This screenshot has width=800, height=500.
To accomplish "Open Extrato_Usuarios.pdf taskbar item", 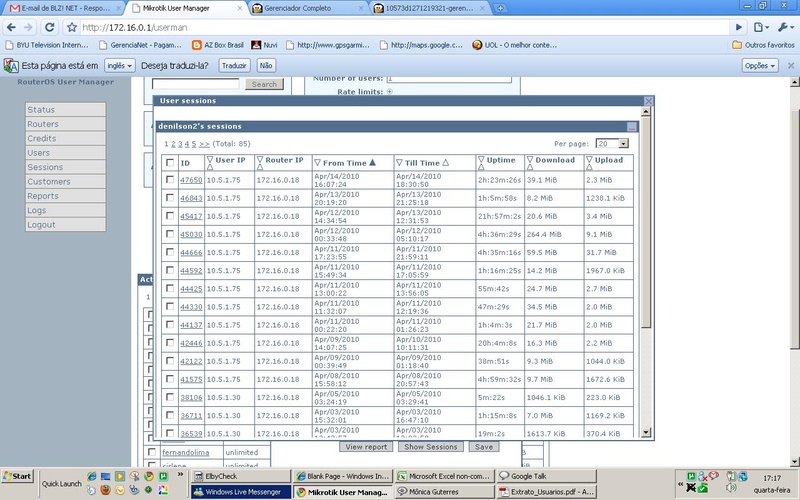I will point(546,492).
